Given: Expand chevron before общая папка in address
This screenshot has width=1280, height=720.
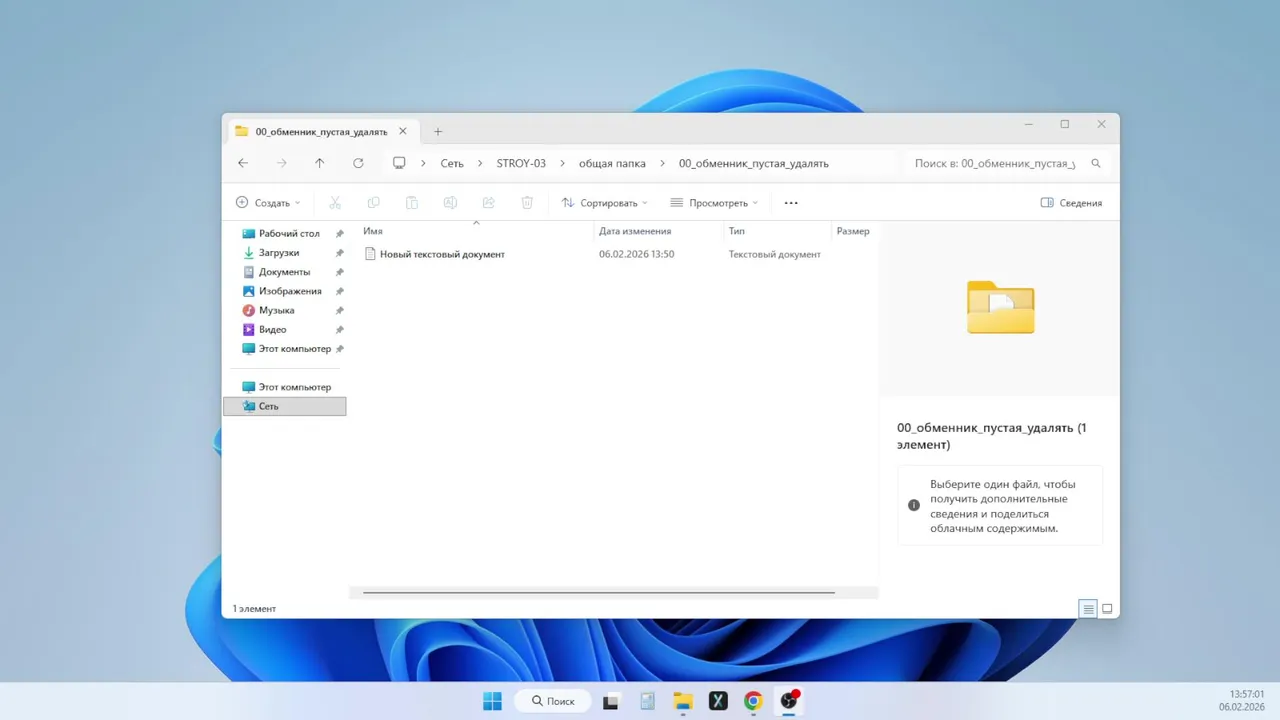Looking at the screenshot, I should tap(562, 163).
